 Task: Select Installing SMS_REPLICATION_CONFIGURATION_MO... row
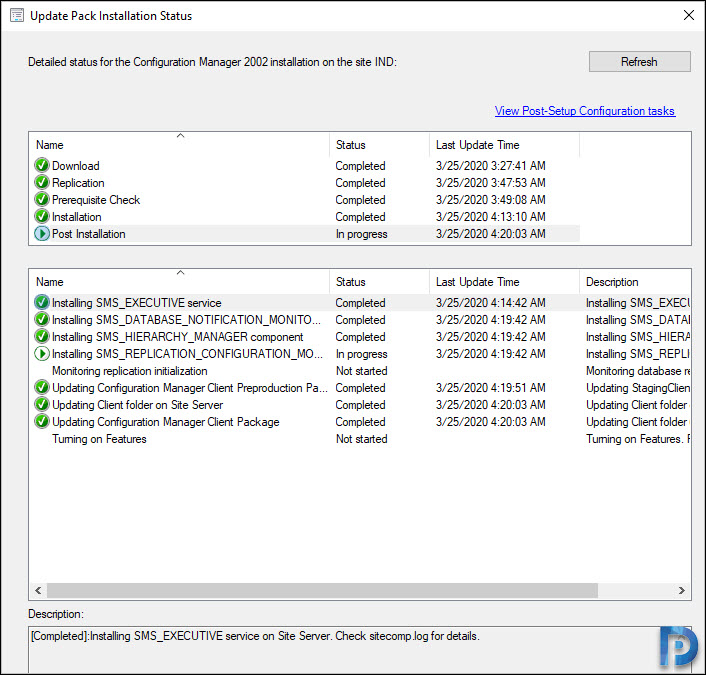360,354
